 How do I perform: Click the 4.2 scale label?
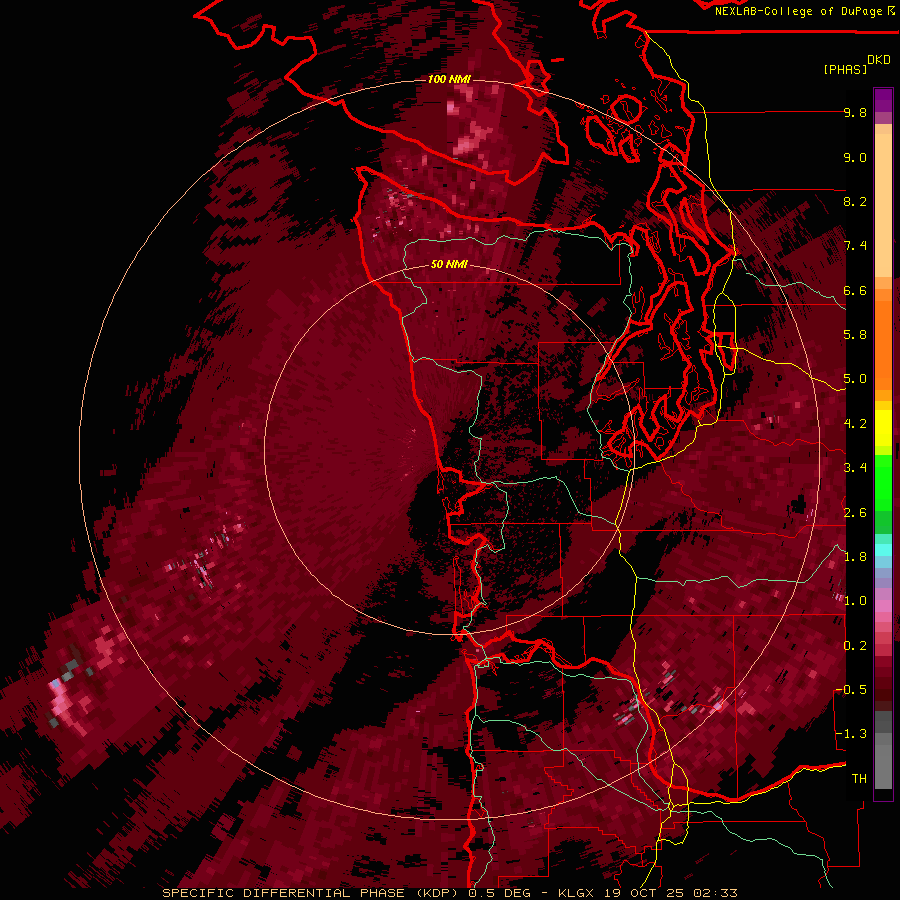(855, 424)
